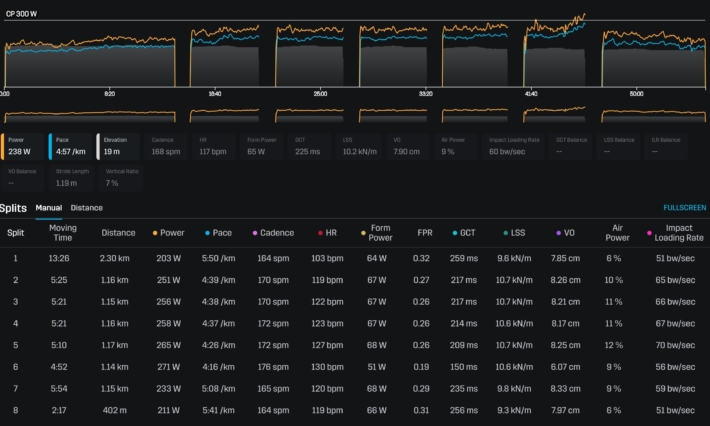Viewport: 710px width, 426px height.
Task: Switch to the Distance splits tab
Action: 86,208
